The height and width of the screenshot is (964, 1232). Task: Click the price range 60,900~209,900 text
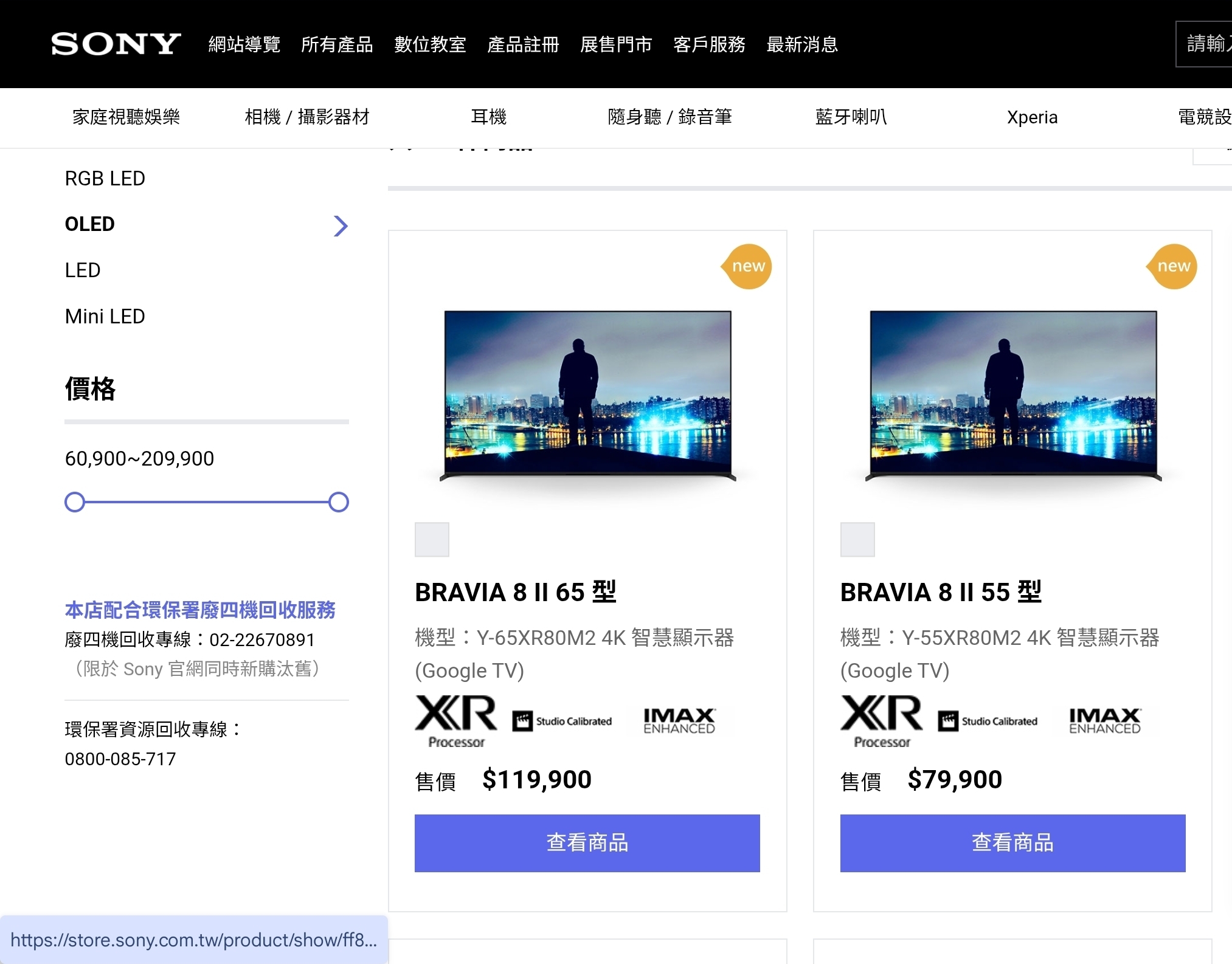(139, 458)
